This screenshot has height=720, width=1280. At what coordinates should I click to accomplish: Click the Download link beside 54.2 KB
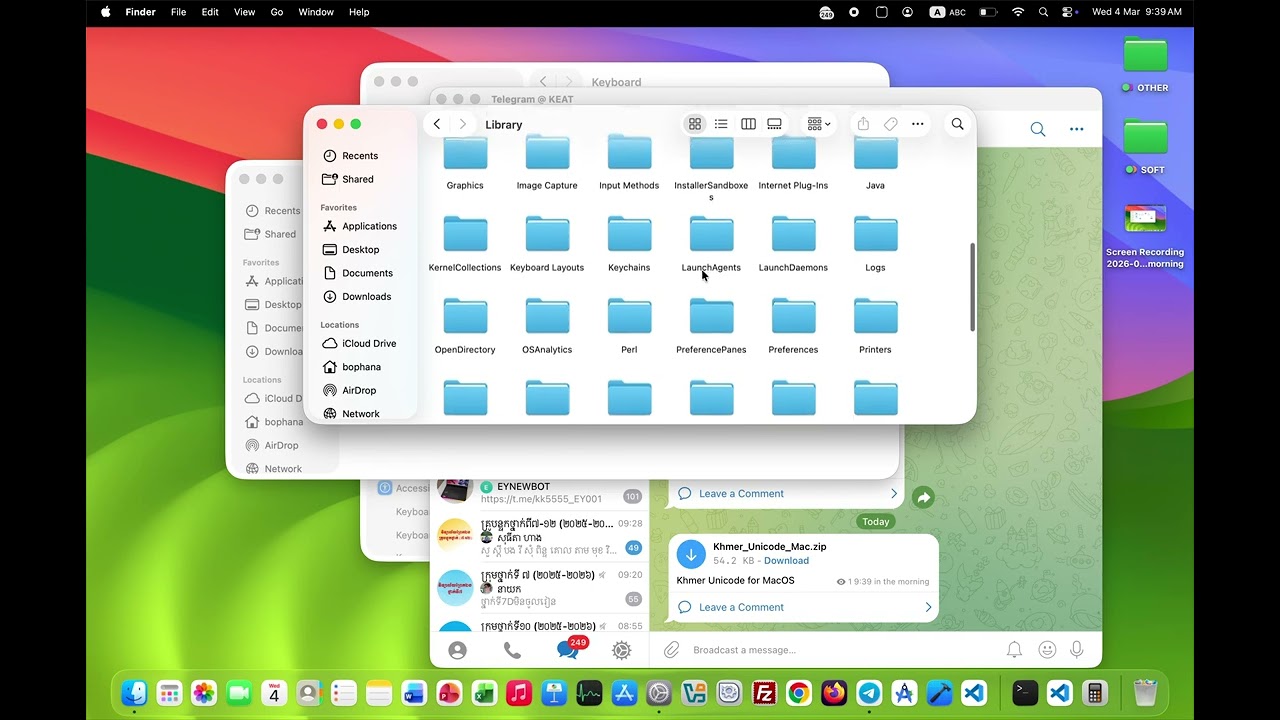(x=786, y=561)
